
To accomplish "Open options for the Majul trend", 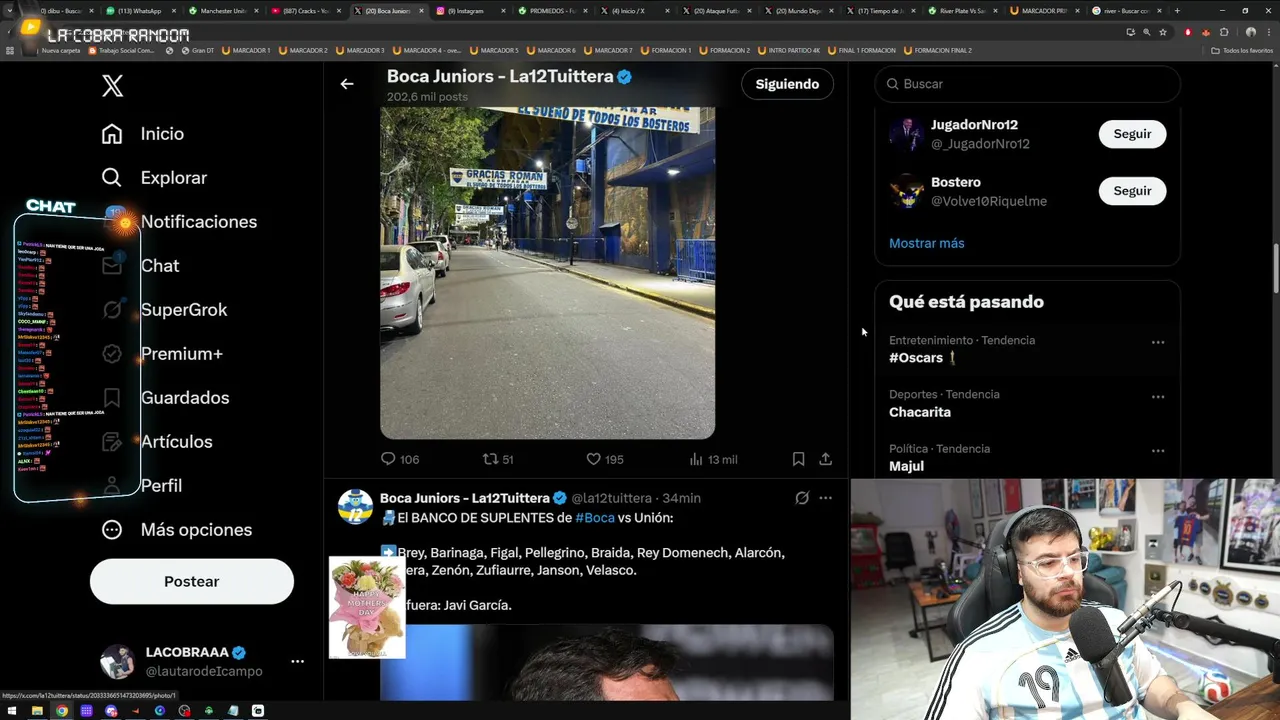I will click(1158, 451).
